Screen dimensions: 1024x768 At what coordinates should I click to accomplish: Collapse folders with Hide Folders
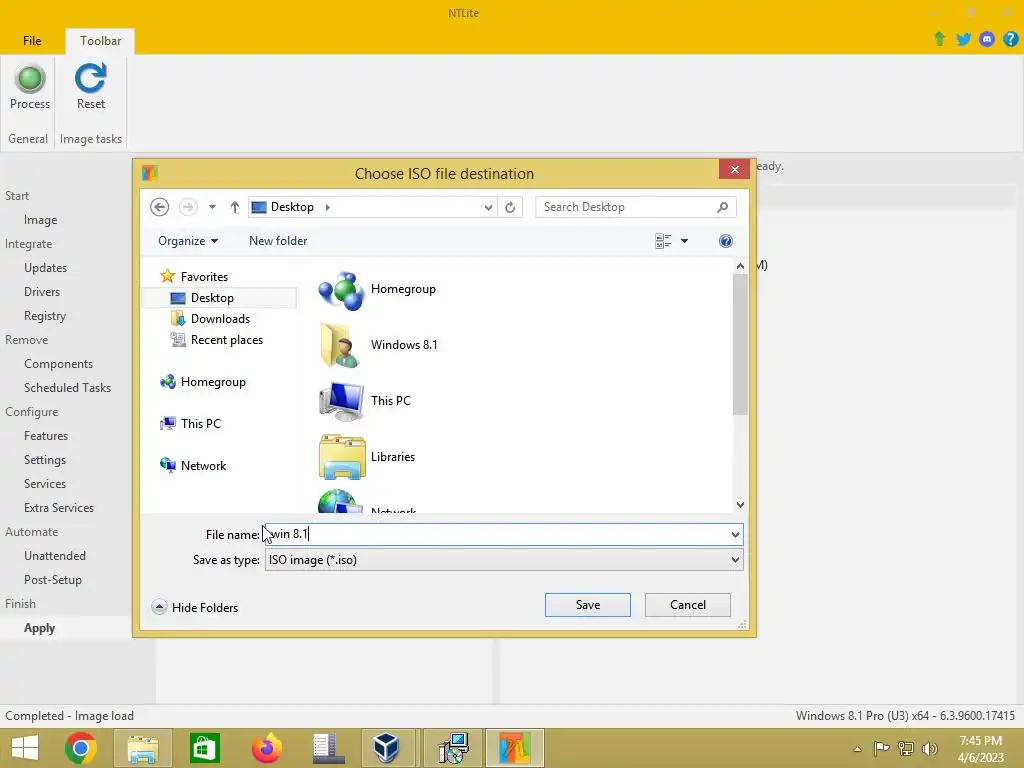point(195,607)
